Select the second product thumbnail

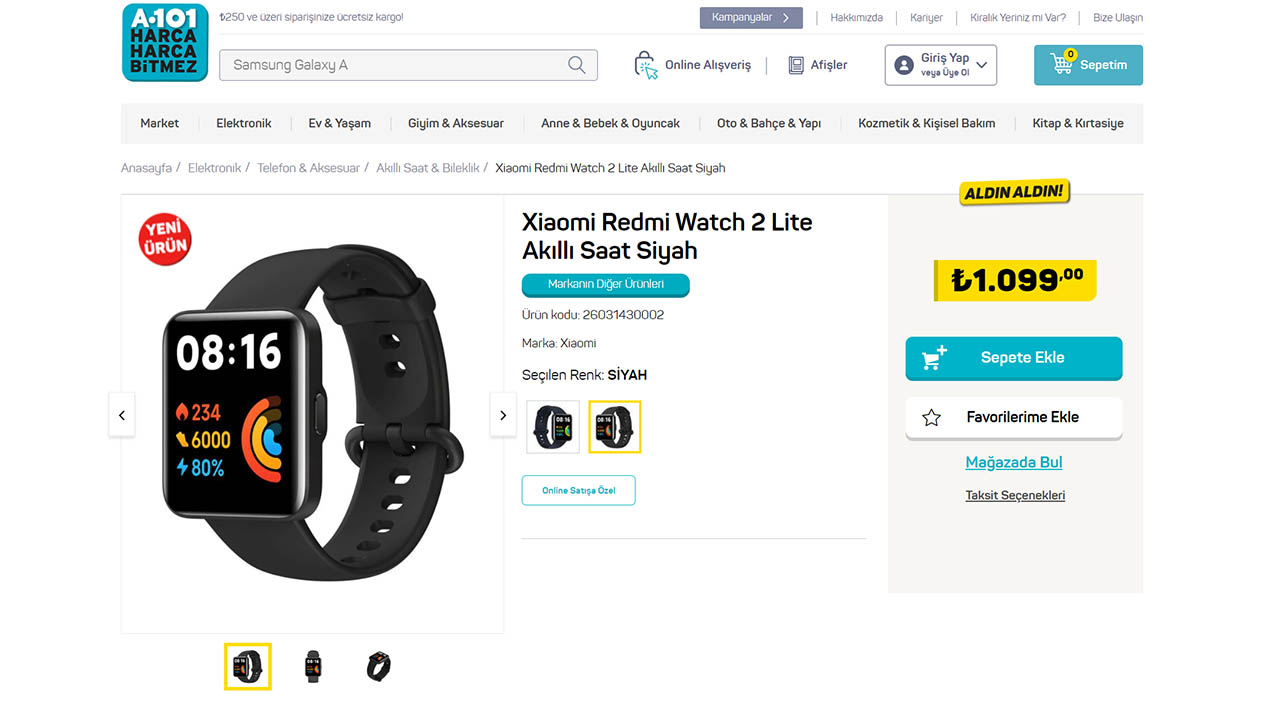point(313,666)
